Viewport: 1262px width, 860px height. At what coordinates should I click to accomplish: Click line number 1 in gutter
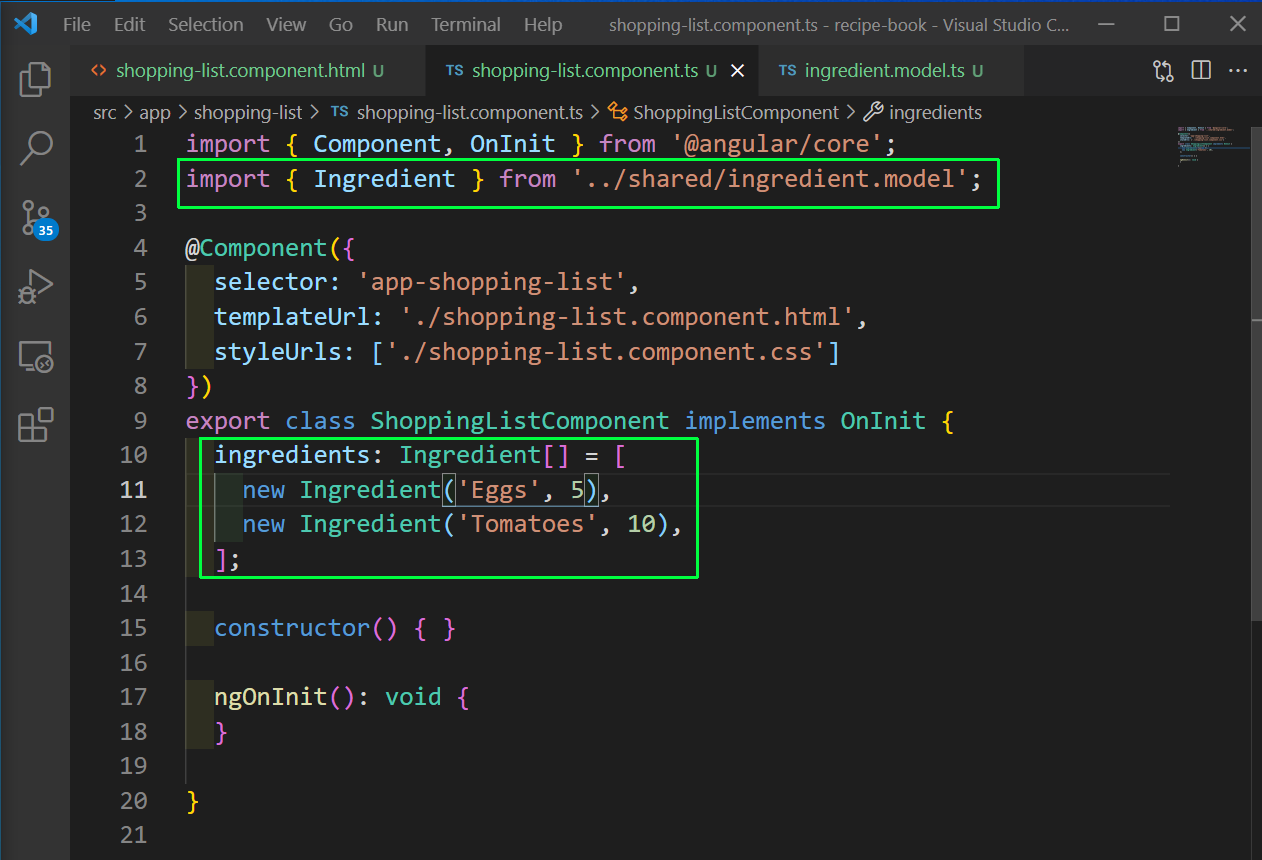click(x=139, y=144)
